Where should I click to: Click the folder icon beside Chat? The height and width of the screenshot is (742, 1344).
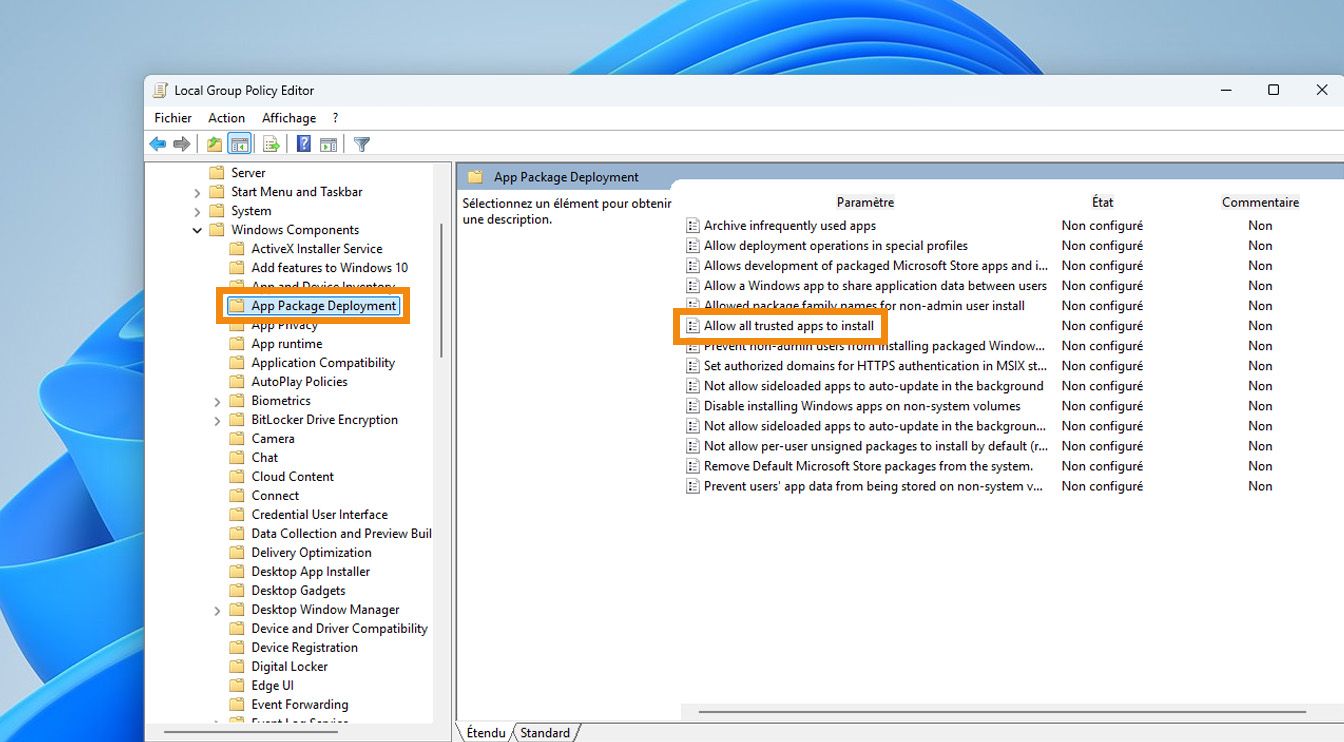pos(237,458)
